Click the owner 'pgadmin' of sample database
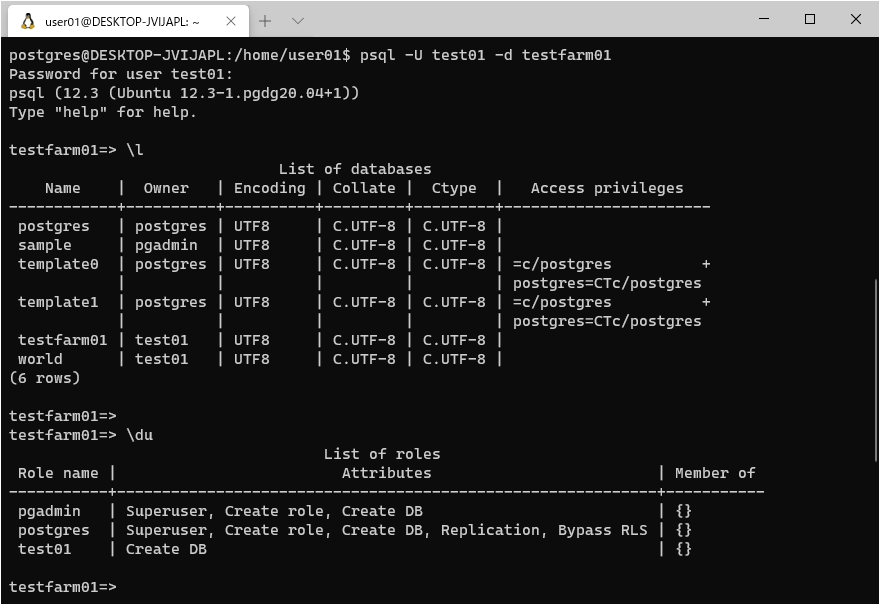 point(166,246)
